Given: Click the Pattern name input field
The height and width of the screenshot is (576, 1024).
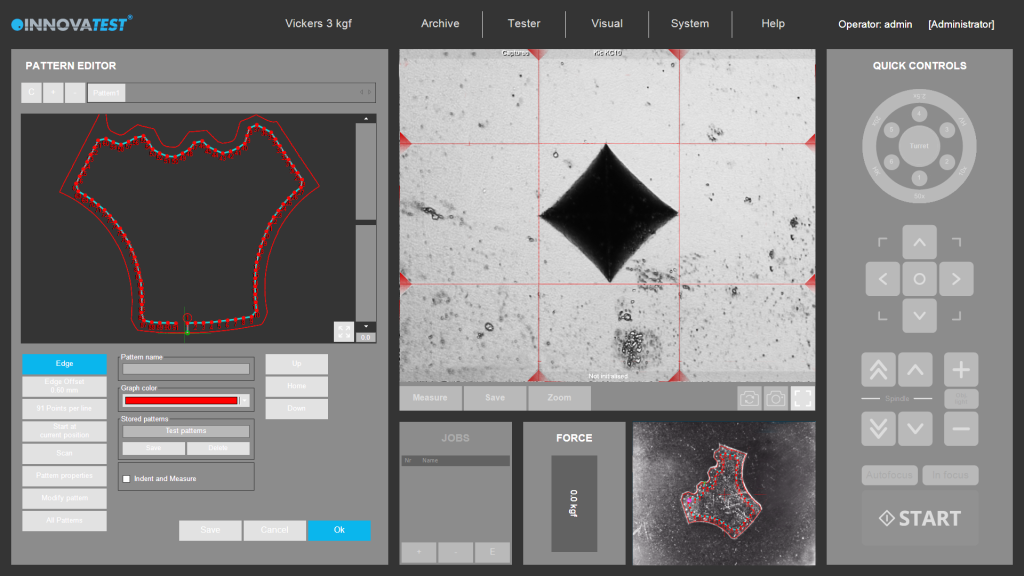Looking at the screenshot, I should [x=185, y=369].
